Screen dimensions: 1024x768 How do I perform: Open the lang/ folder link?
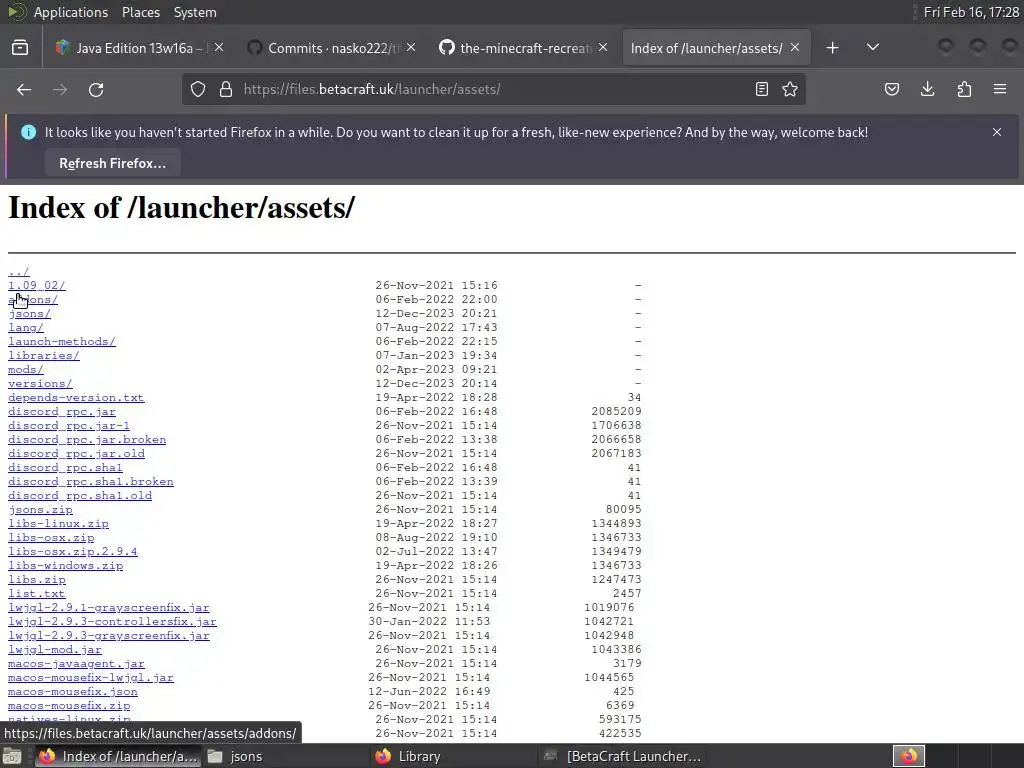pyautogui.click(x=25, y=328)
